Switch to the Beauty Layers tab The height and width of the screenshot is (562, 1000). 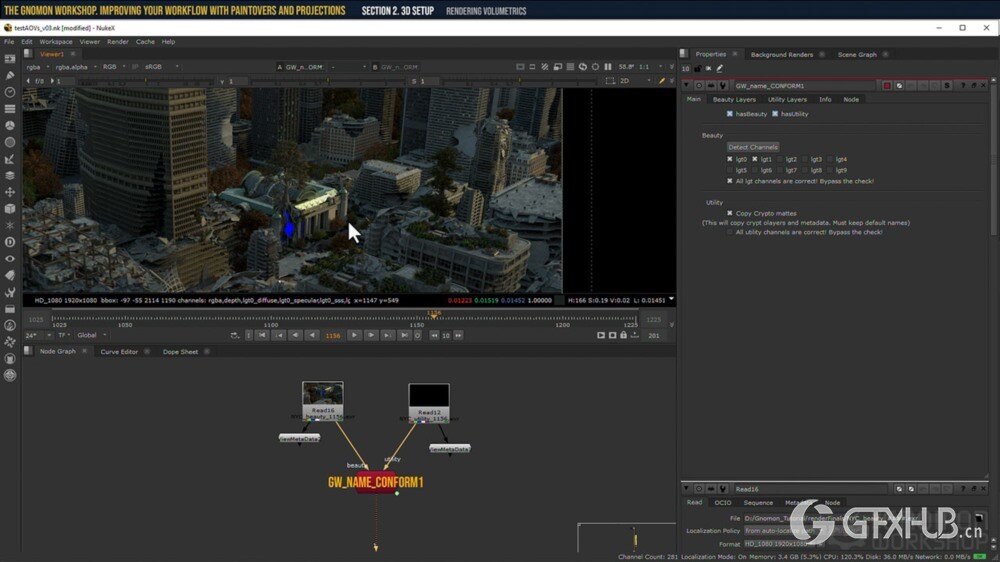coord(734,100)
